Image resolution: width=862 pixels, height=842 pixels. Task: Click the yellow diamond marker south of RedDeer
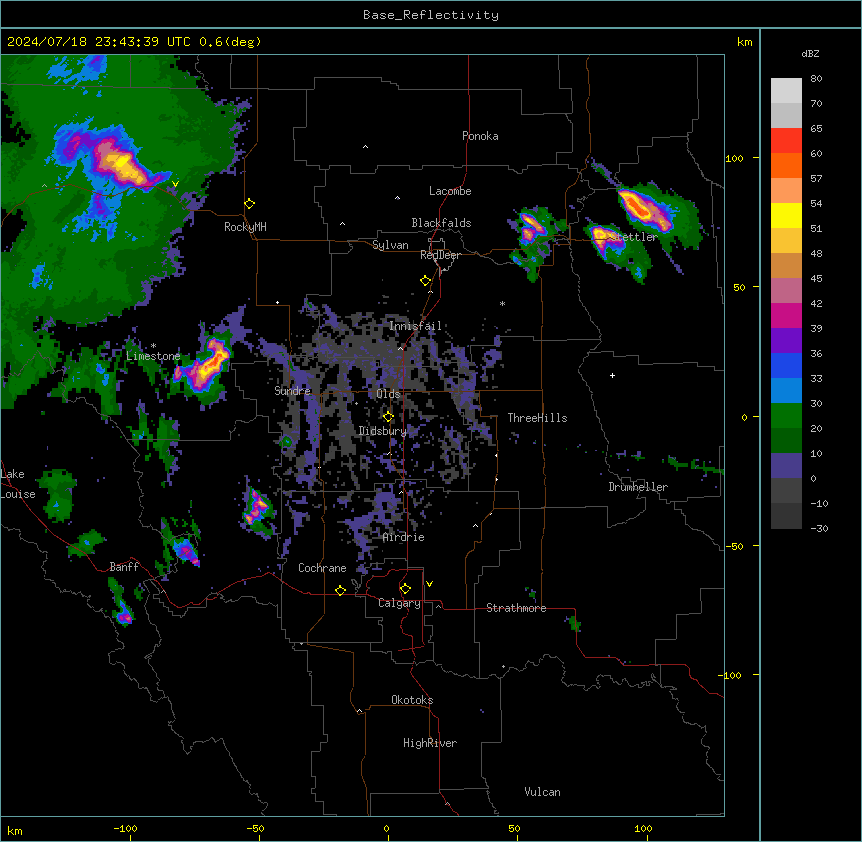pos(426,281)
